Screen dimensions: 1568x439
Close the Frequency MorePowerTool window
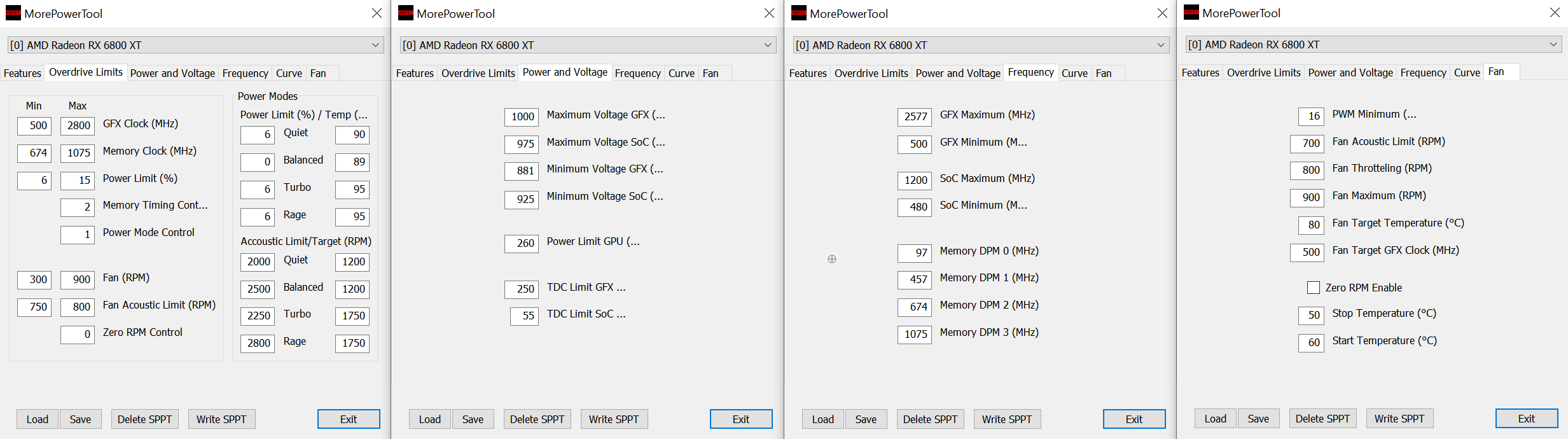pyautogui.click(x=1162, y=13)
